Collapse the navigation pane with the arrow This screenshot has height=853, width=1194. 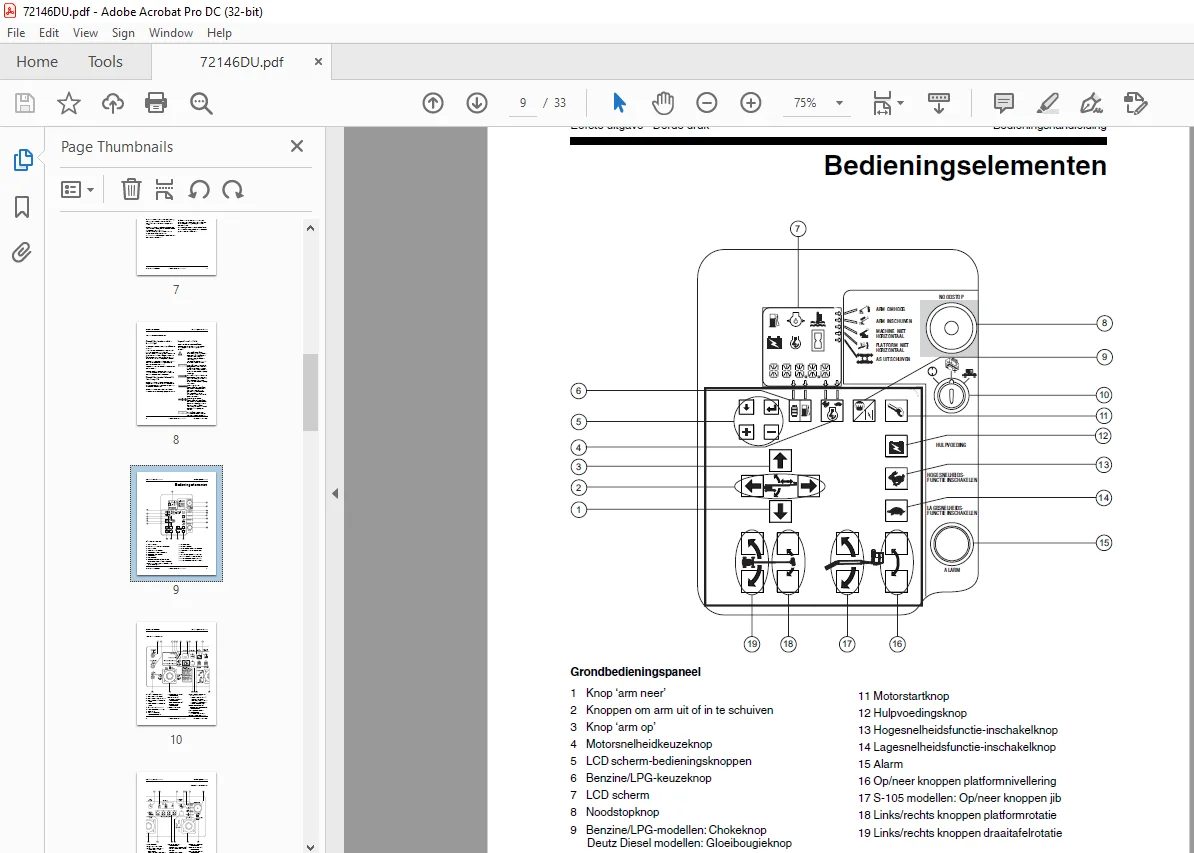coord(335,494)
